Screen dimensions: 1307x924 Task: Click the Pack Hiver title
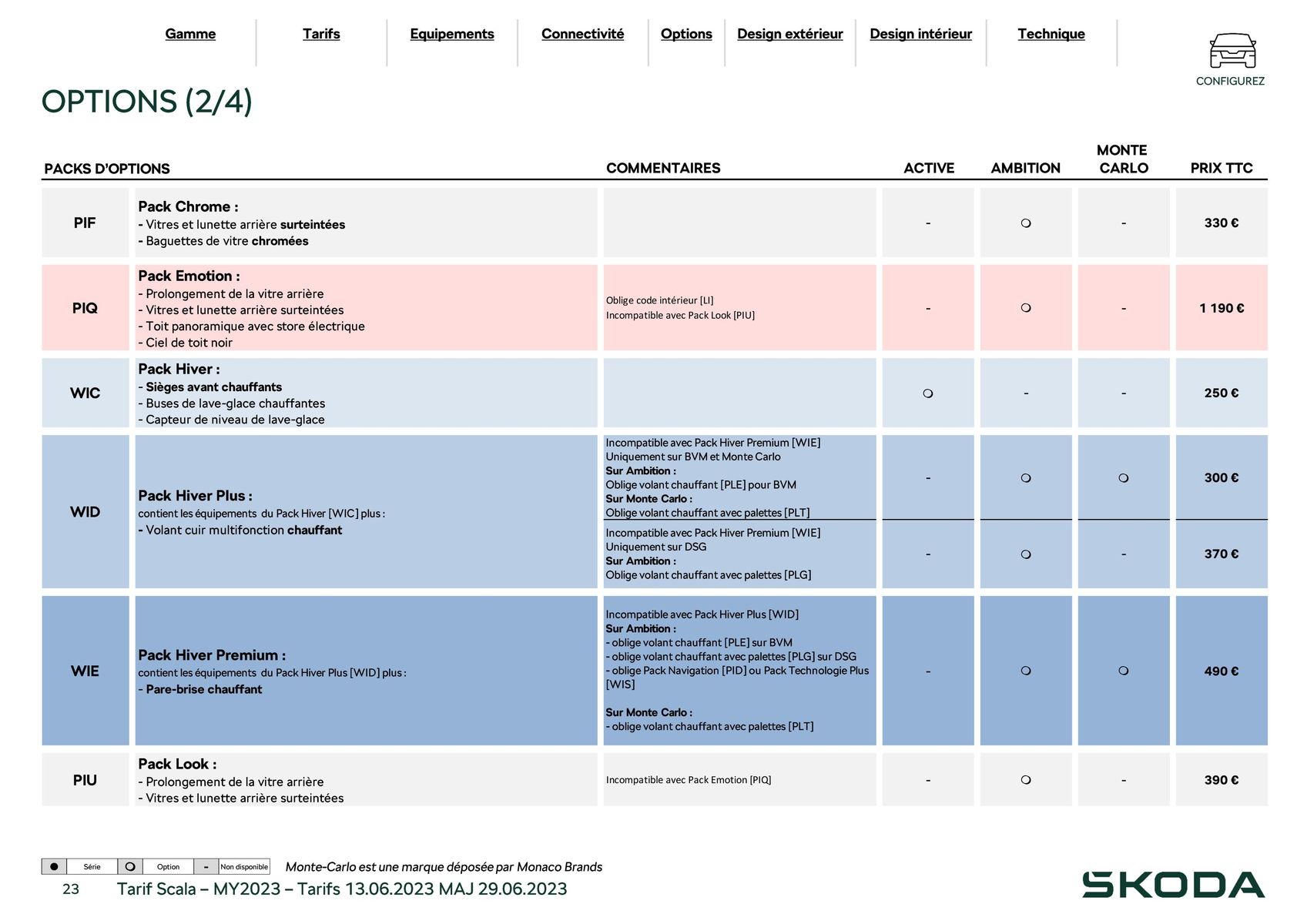click(x=179, y=369)
